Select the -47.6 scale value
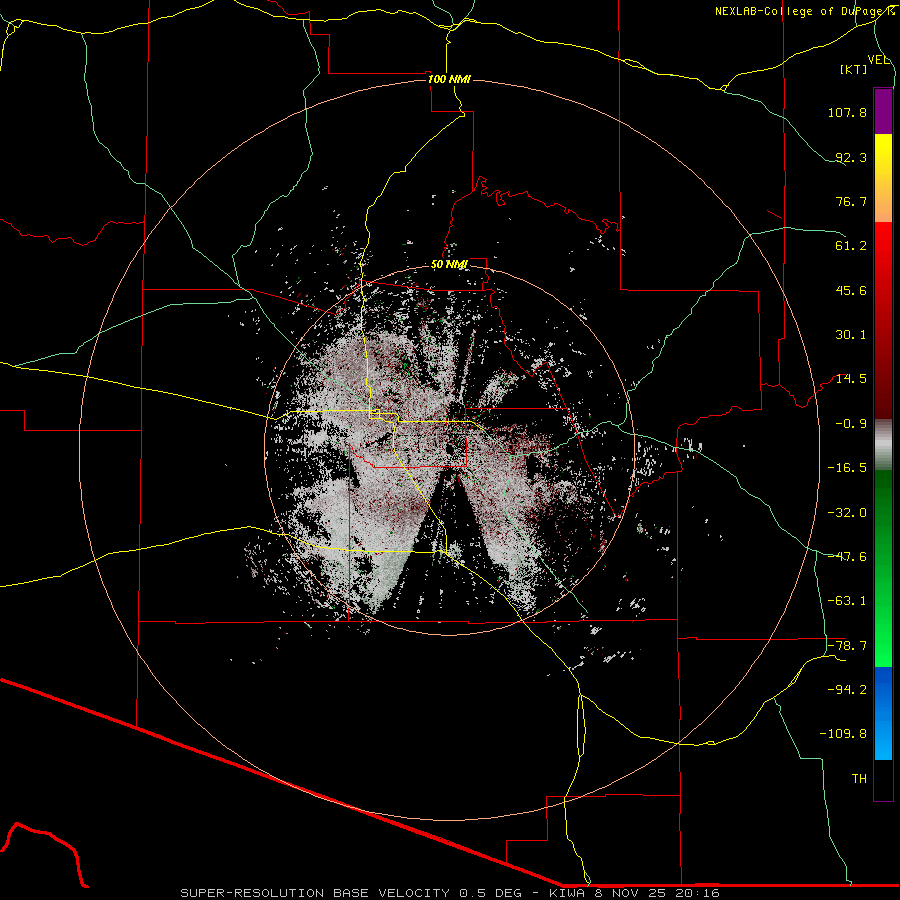 coord(847,557)
